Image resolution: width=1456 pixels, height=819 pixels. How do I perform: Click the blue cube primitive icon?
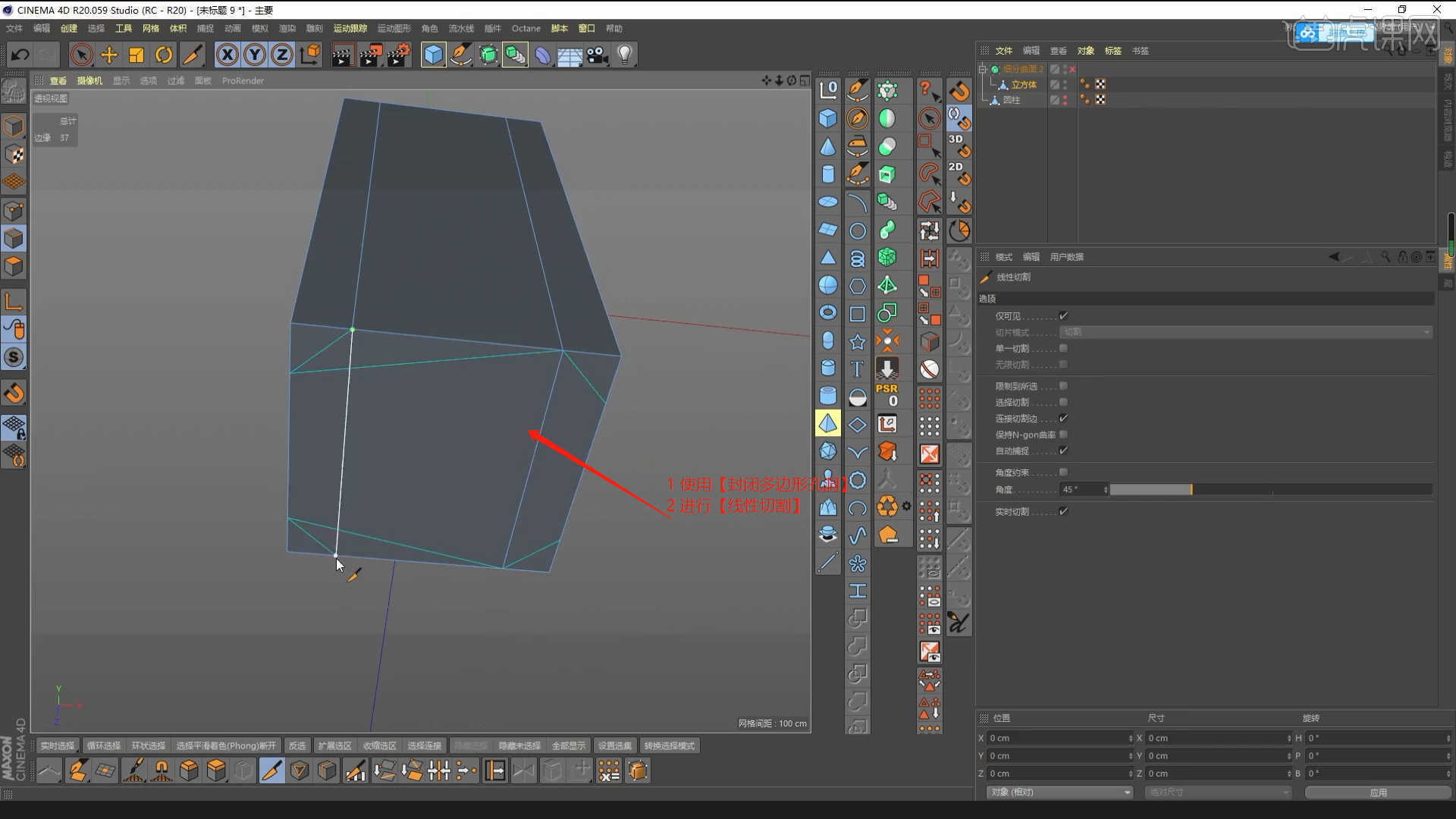(x=433, y=55)
